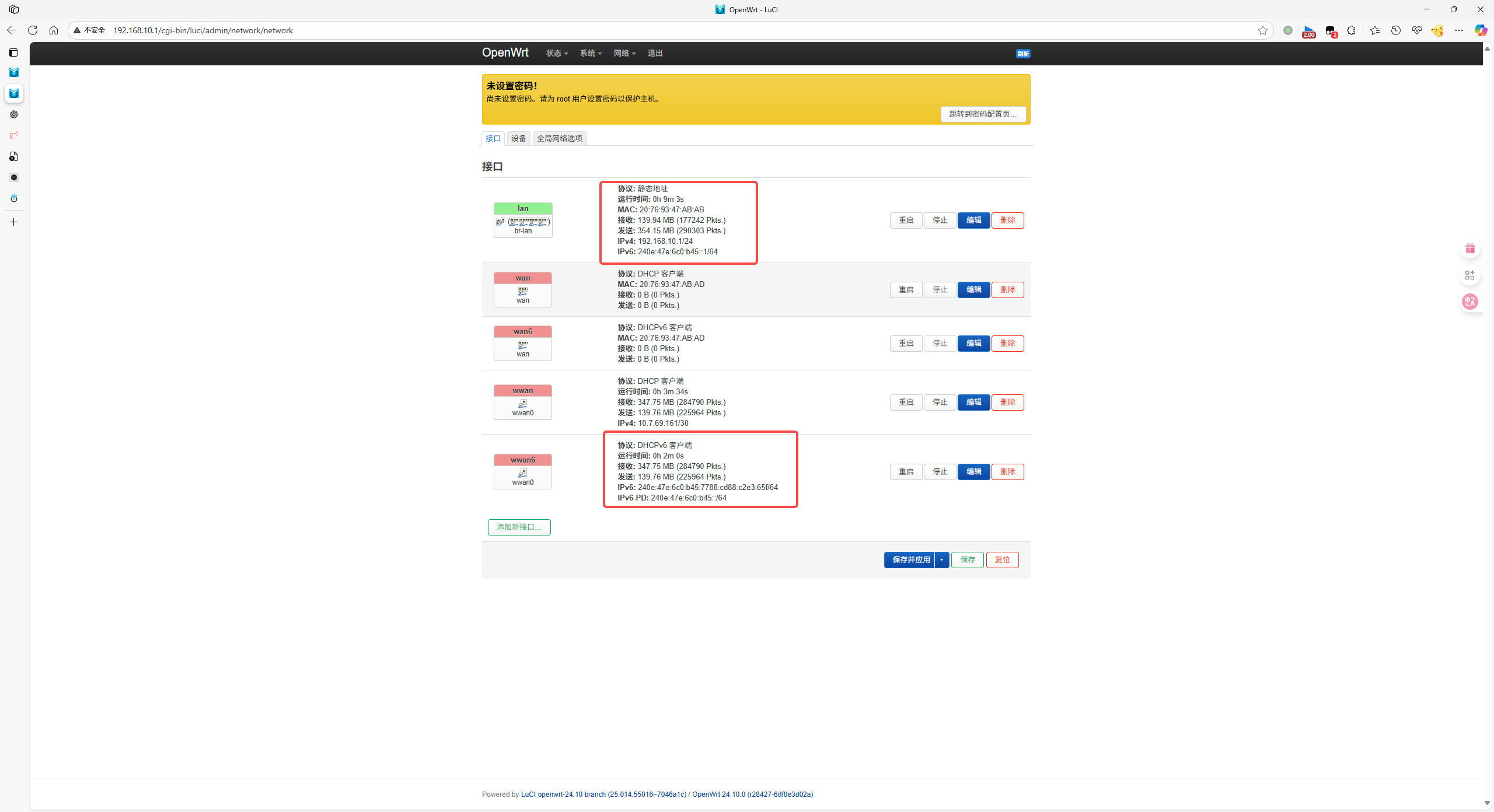
Task: Switch to the 设备 (Devices) tab
Action: [519, 138]
